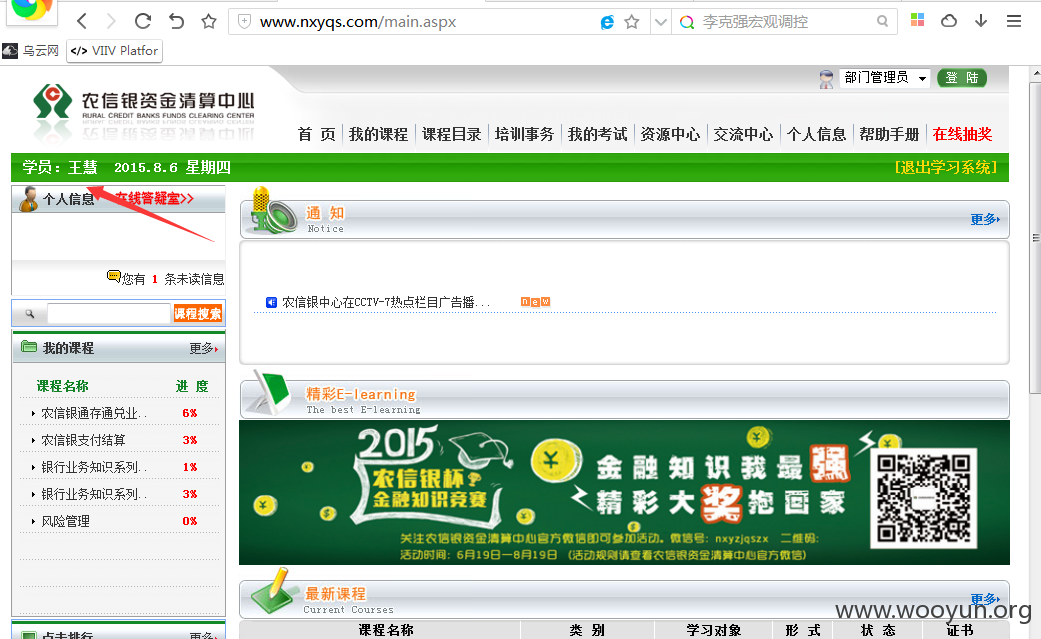Click the user avatar icon beside the role dropdown

826,79
